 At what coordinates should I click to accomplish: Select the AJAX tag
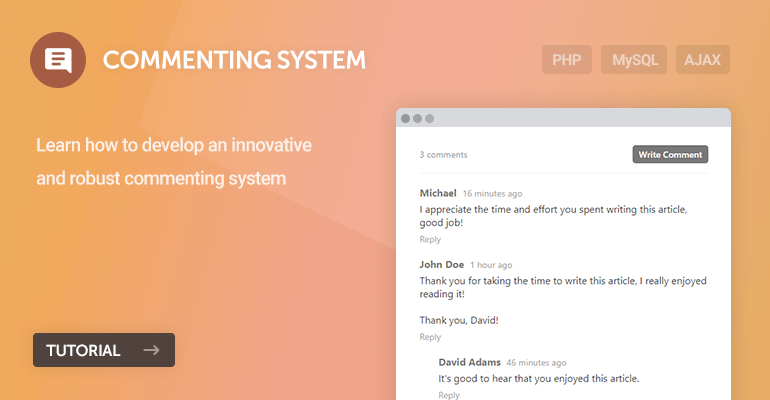pyautogui.click(x=703, y=60)
